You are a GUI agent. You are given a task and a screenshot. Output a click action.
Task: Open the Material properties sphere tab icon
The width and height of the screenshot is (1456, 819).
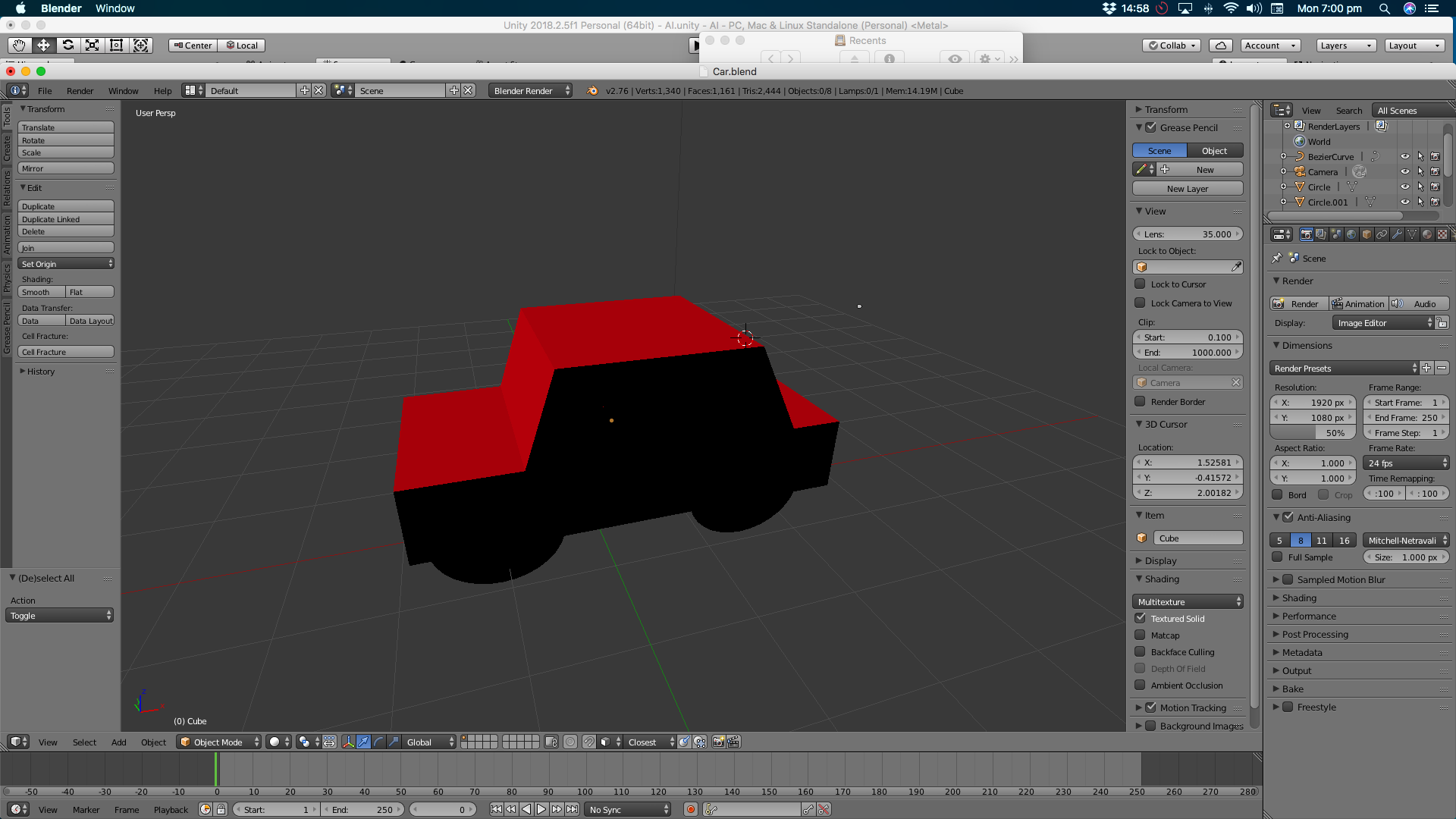click(1427, 234)
